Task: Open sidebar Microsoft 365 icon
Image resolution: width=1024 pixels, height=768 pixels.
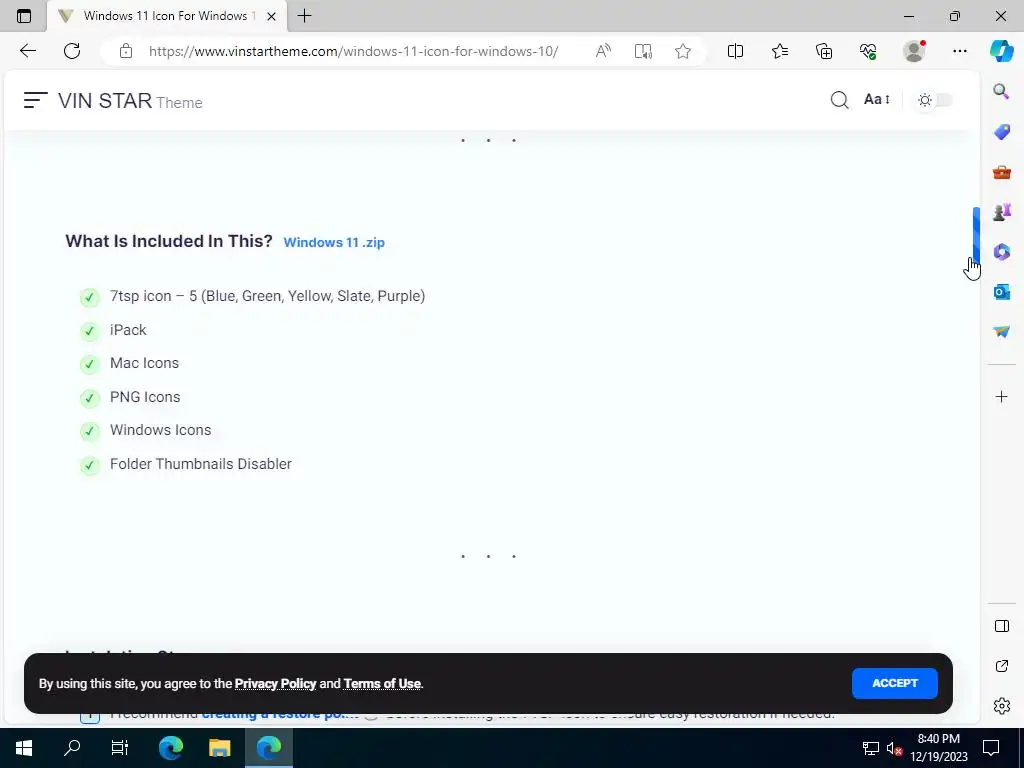Action: click(1001, 252)
